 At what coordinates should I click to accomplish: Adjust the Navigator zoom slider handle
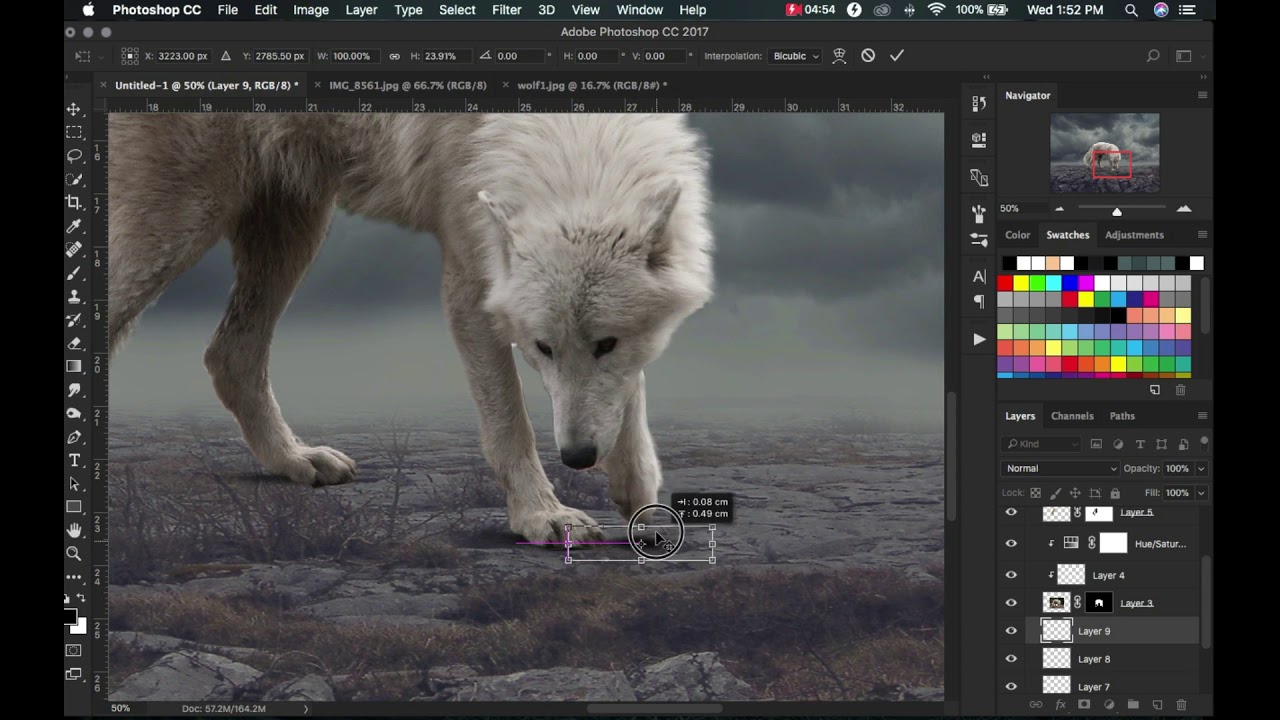(x=1117, y=211)
